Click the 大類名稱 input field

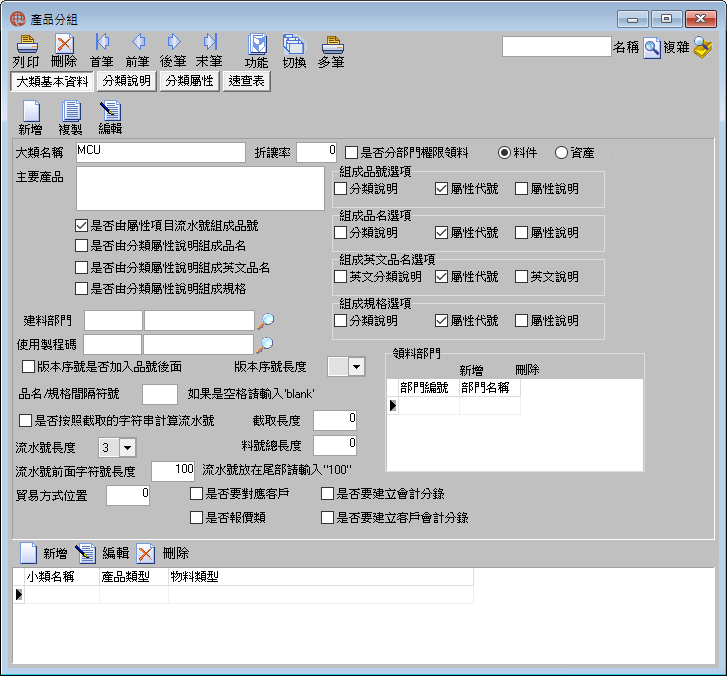coord(160,153)
